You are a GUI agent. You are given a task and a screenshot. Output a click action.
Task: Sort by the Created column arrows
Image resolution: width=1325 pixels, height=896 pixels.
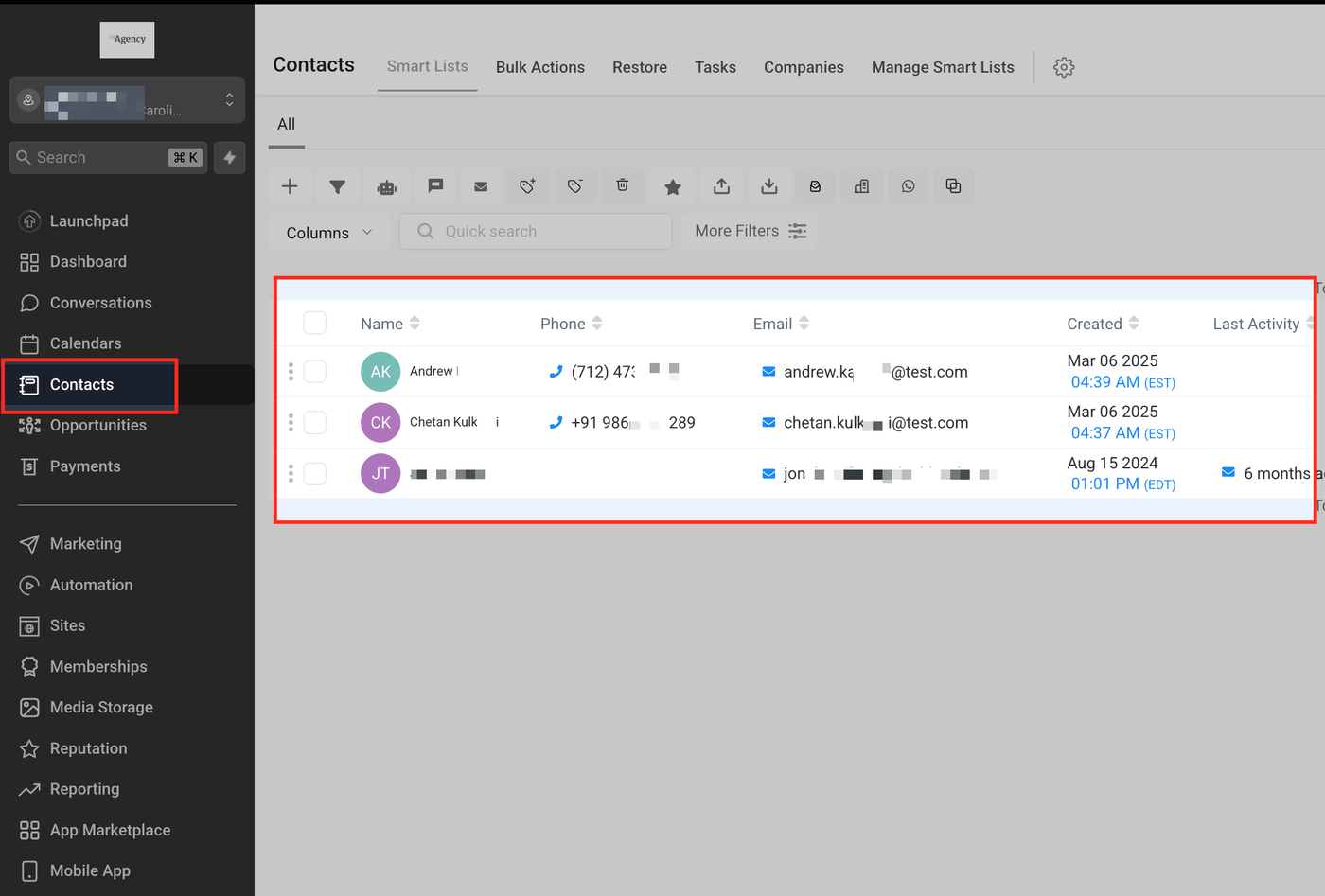pyautogui.click(x=1134, y=324)
